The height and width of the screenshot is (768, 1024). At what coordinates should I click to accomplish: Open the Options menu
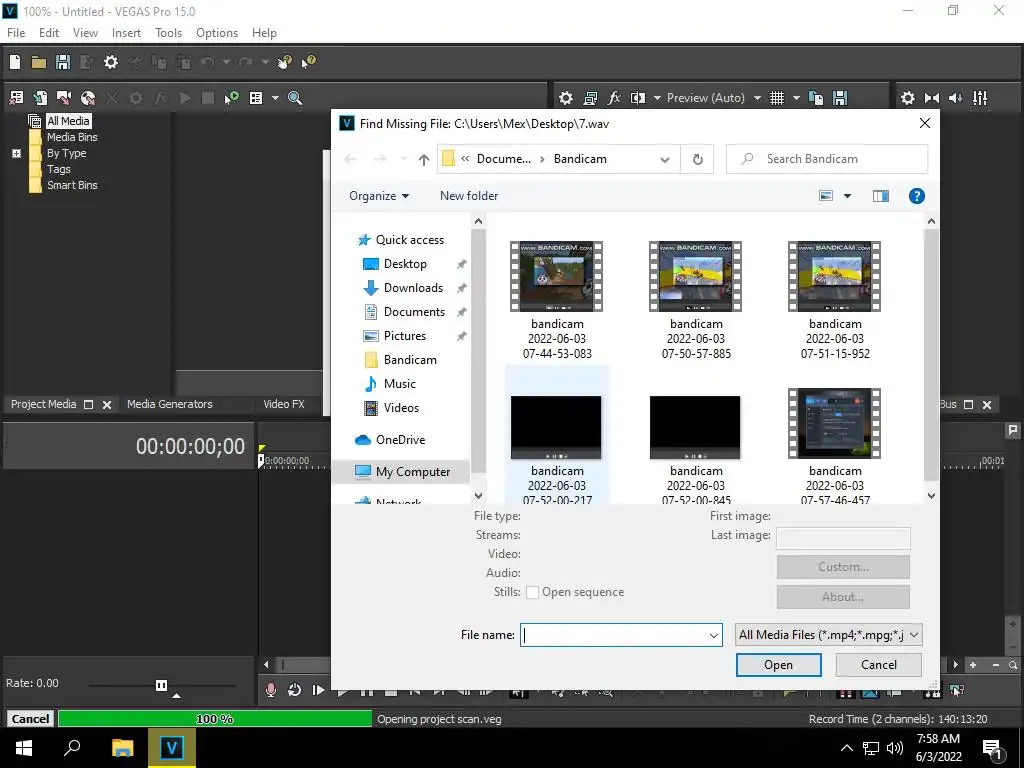point(217,33)
